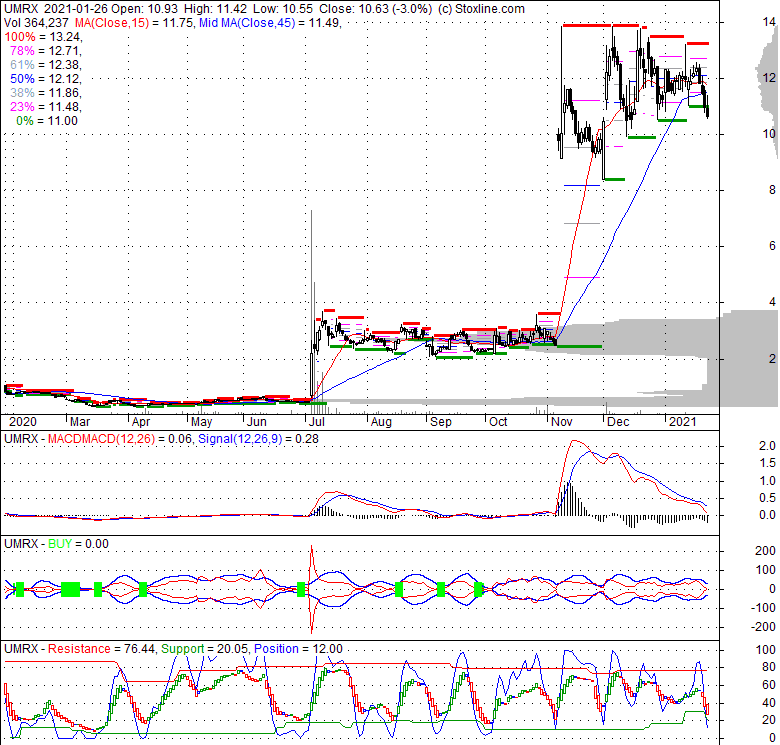Click the 12 price axis label
780x745 pixels.
click(x=769, y=78)
